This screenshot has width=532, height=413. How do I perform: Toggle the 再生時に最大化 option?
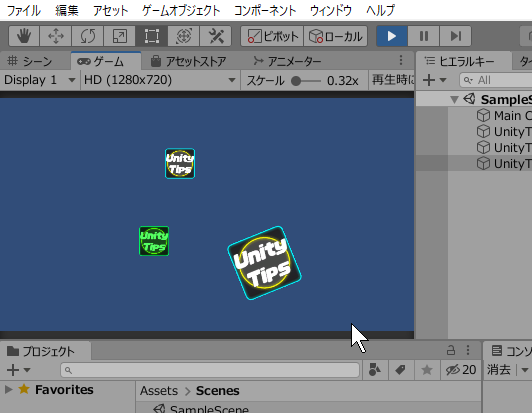point(393,80)
